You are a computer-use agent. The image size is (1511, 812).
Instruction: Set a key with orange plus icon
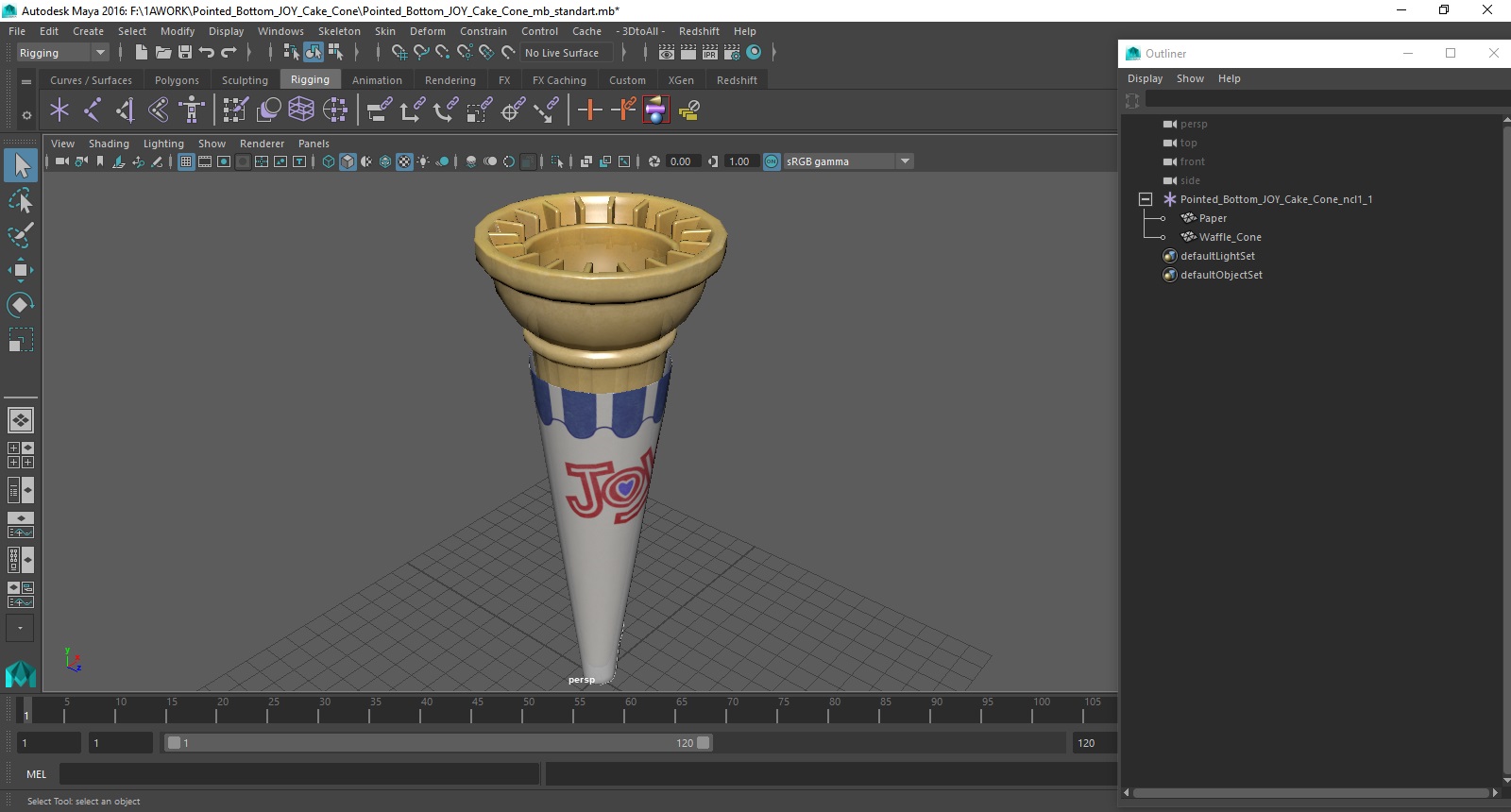590,110
